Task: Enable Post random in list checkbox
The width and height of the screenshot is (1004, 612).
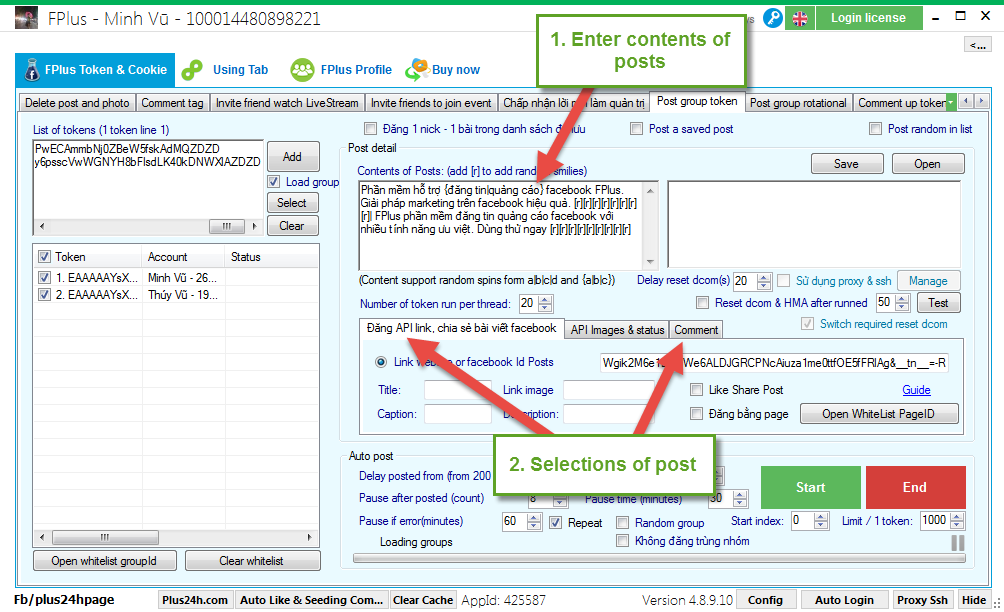Action: point(875,129)
